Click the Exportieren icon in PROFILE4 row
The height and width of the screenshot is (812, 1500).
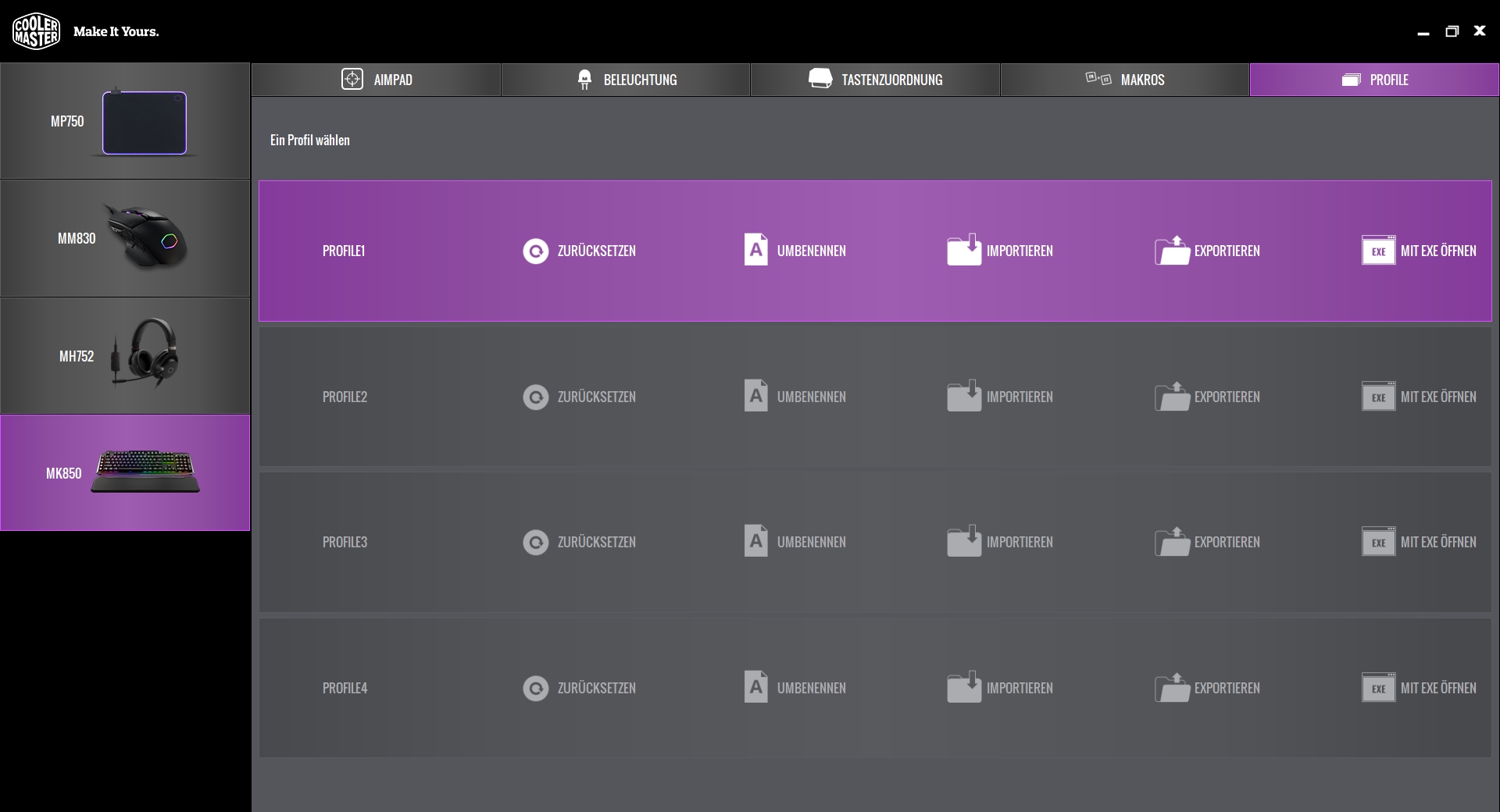pos(1172,688)
